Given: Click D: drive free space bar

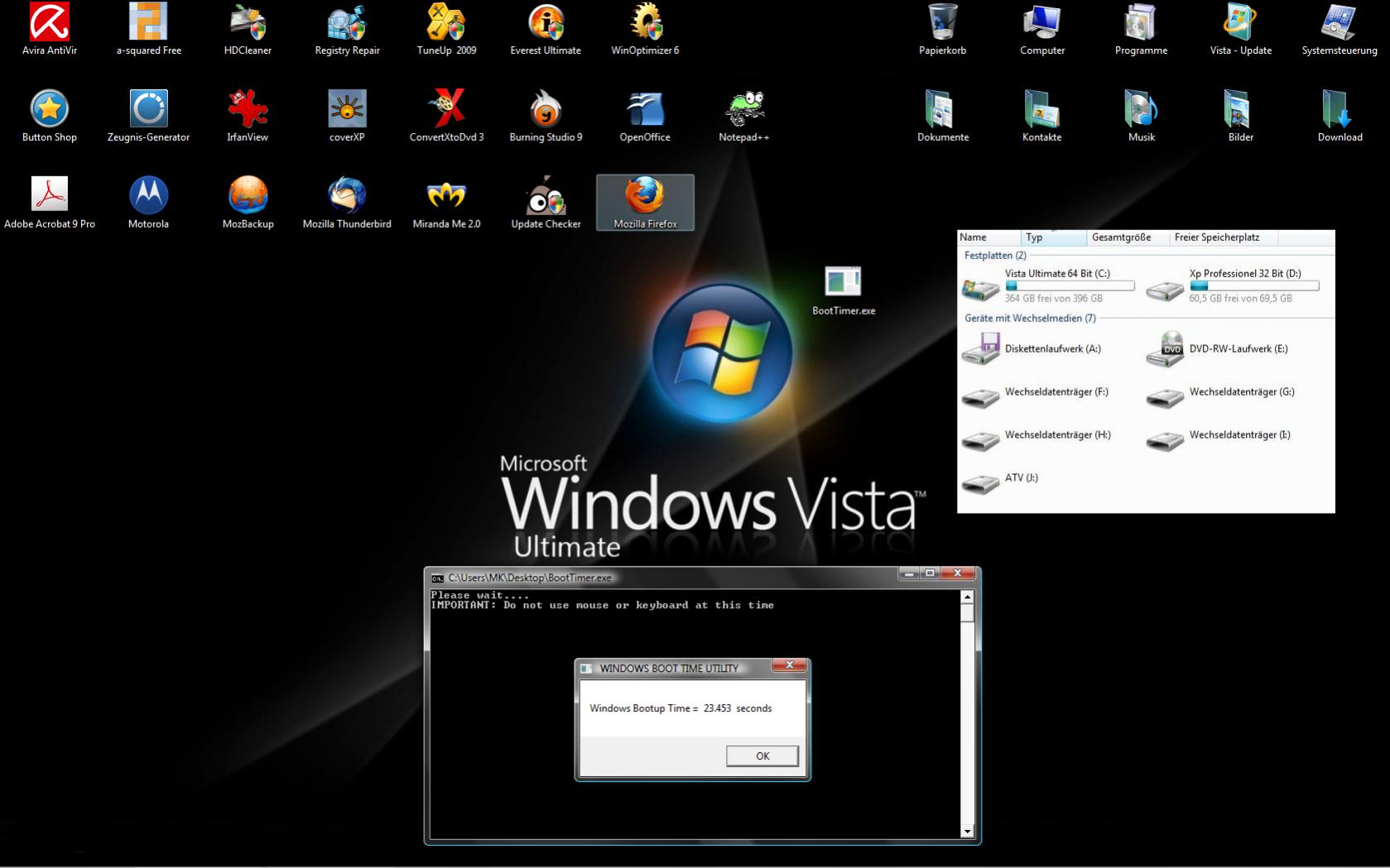Looking at the screenshot, I should pos(1254,285).
